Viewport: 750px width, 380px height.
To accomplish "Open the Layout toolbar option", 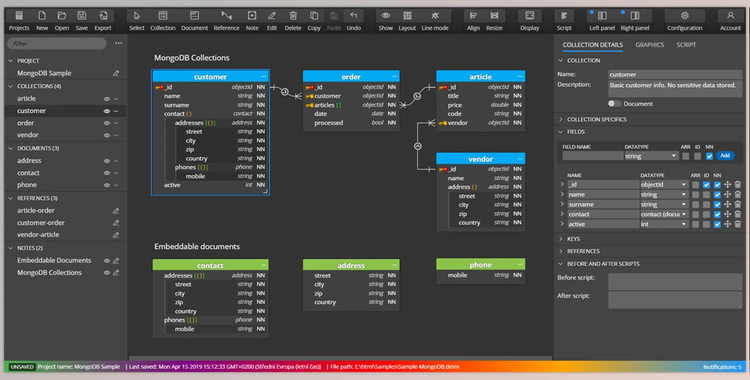I will click(x=407, y=21).
